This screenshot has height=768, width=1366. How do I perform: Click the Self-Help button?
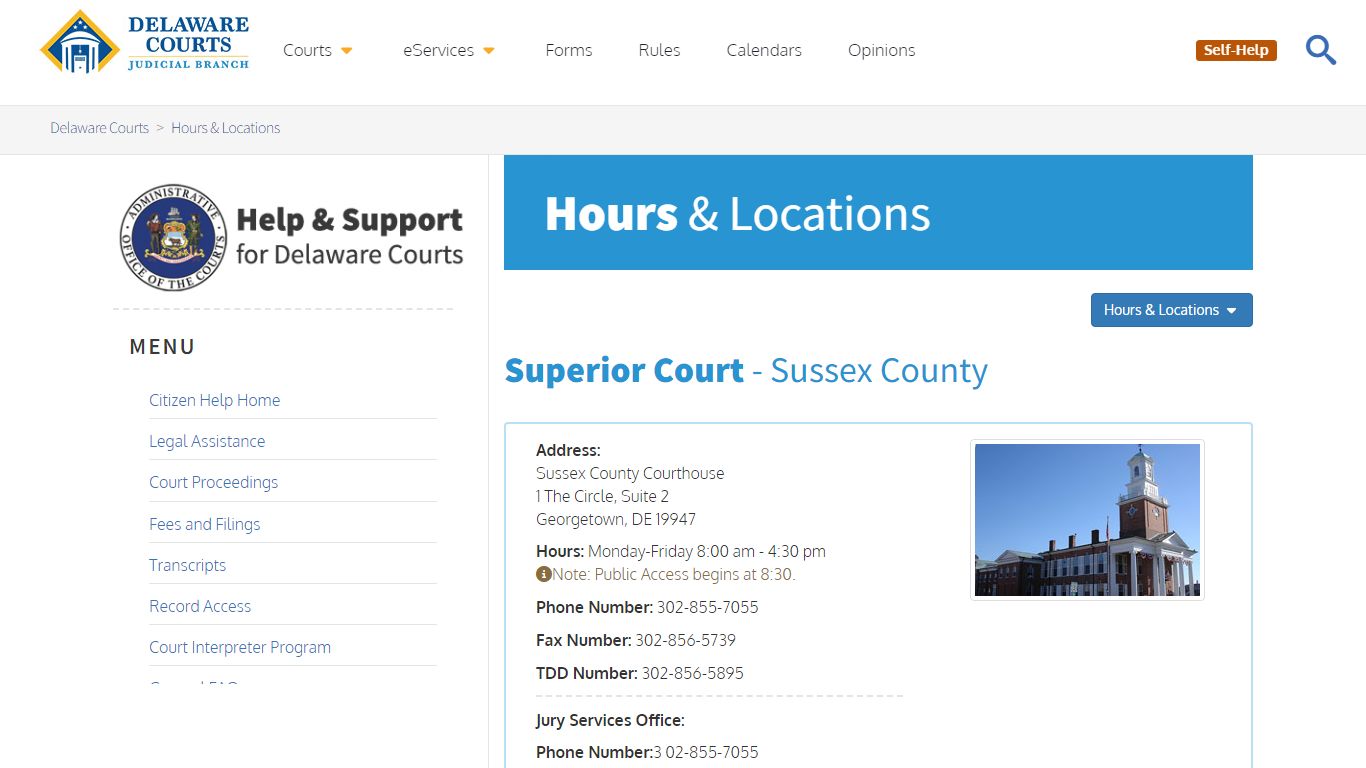1236,50
